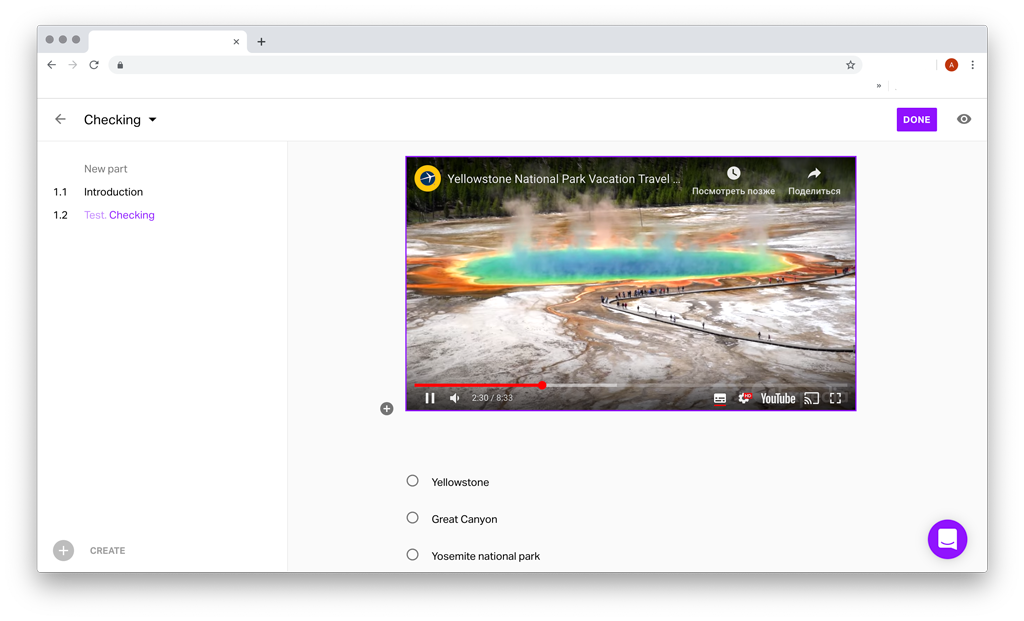Screen dimensions: 1024x621
Task: Open the 1.2 Test. Checking item
Action: (x=119, y=215)
